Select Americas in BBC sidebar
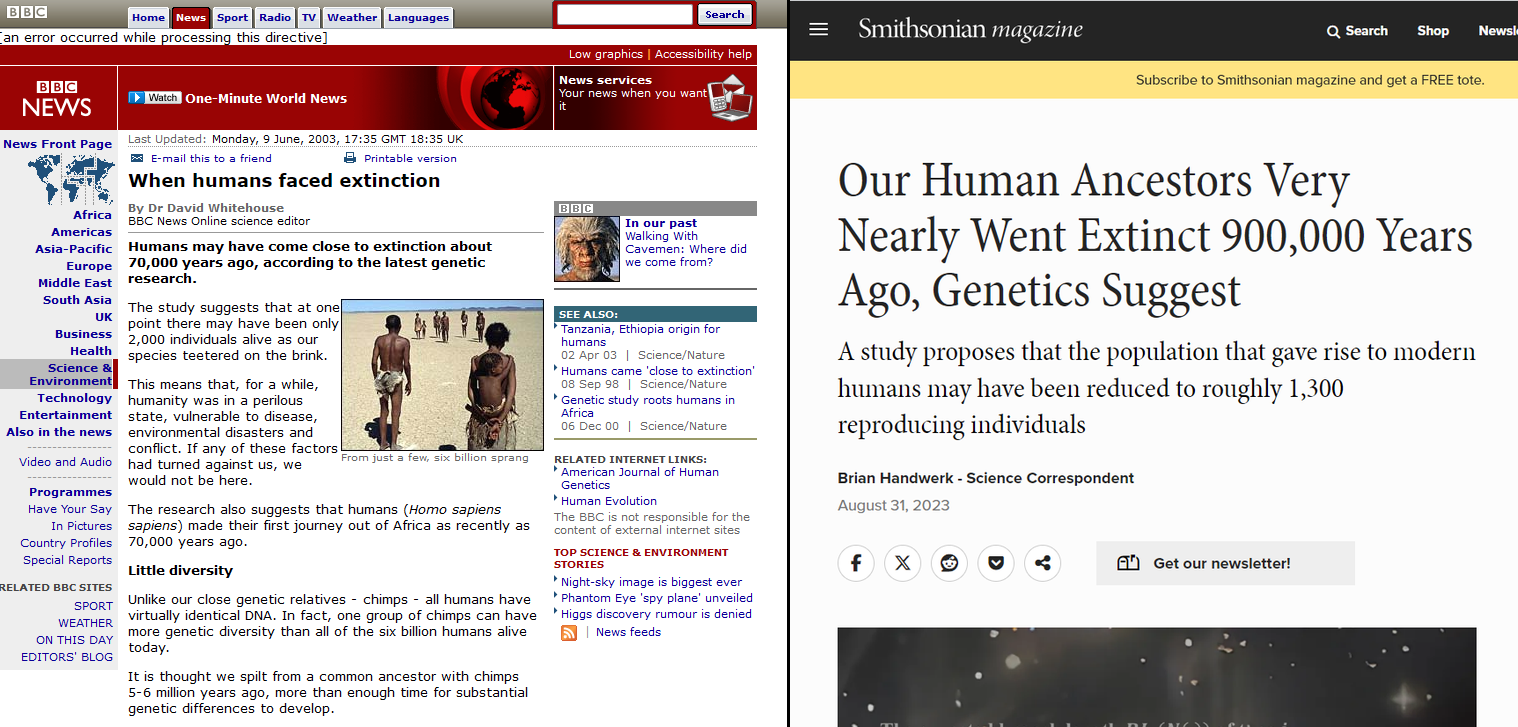 (x=82, y=232)
